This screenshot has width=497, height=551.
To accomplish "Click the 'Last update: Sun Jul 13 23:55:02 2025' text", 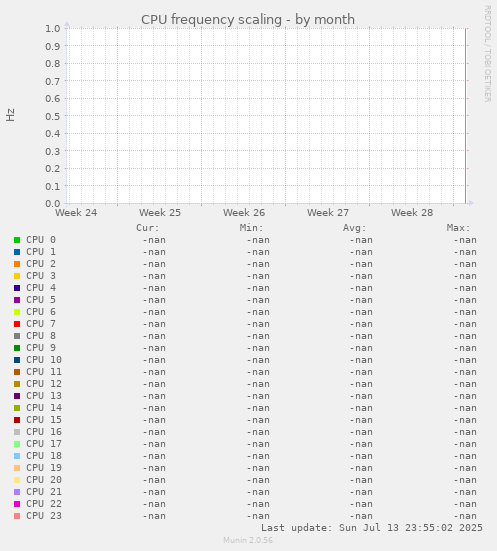I will [x=372, y=528].
